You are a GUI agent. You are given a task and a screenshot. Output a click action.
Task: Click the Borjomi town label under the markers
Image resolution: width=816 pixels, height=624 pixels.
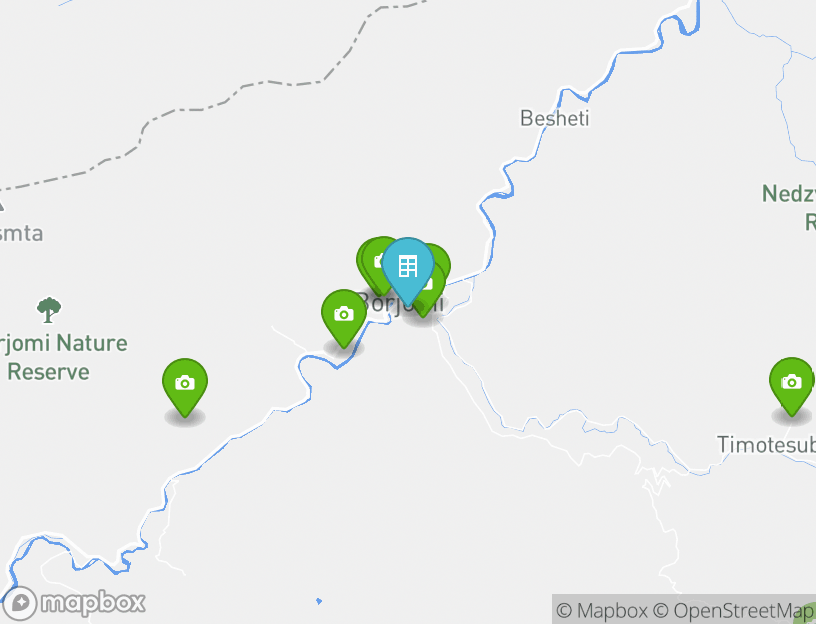click(401, 303)
